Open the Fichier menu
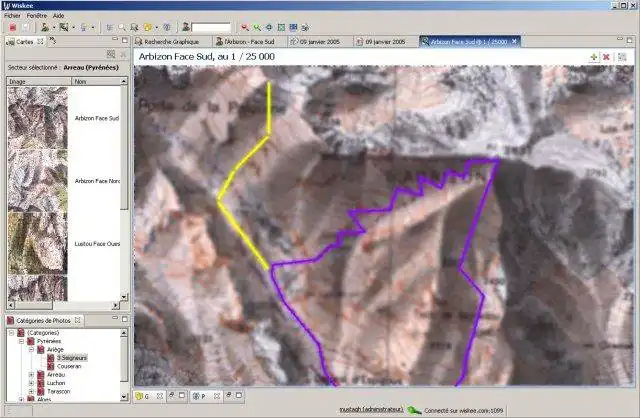 click(12, 16)
